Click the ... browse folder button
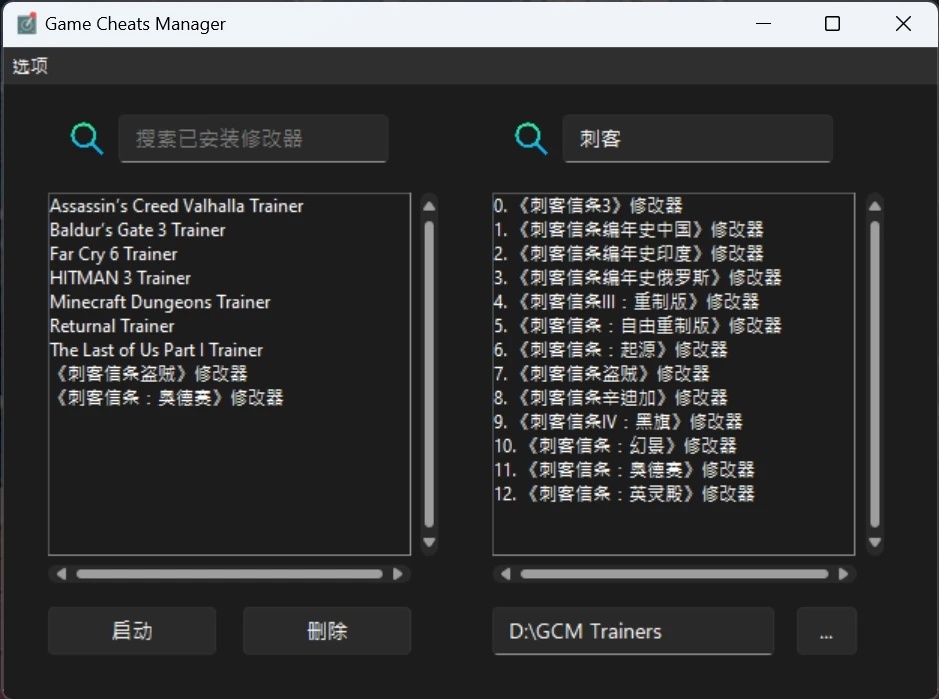The image size is (939, 699). pos(826,631)
